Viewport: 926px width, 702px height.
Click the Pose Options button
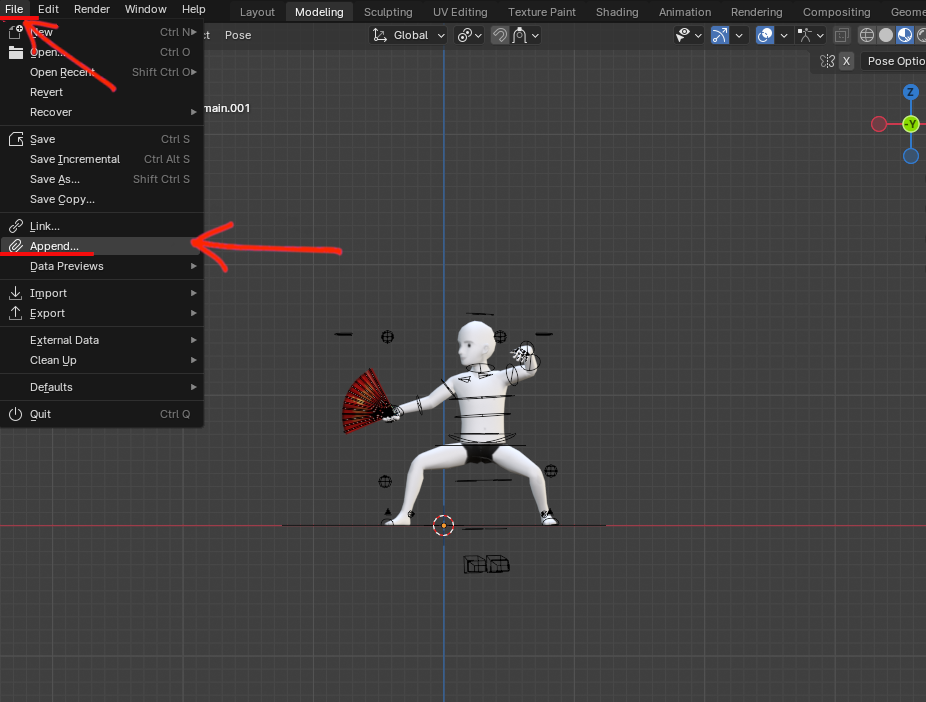coord(895,61)
